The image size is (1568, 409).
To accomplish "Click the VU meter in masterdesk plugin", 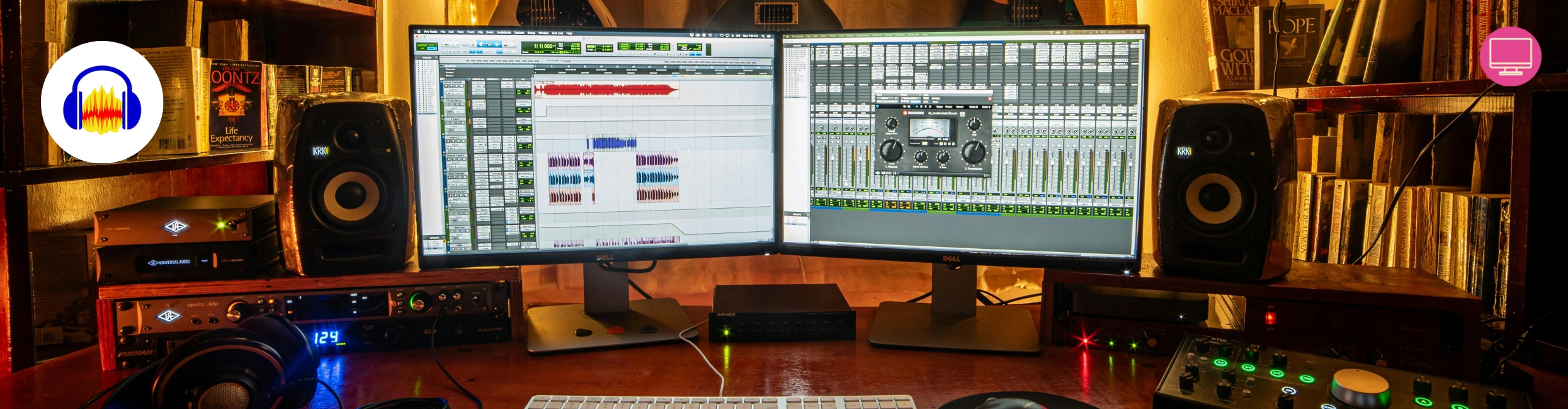I will (931, 127).
